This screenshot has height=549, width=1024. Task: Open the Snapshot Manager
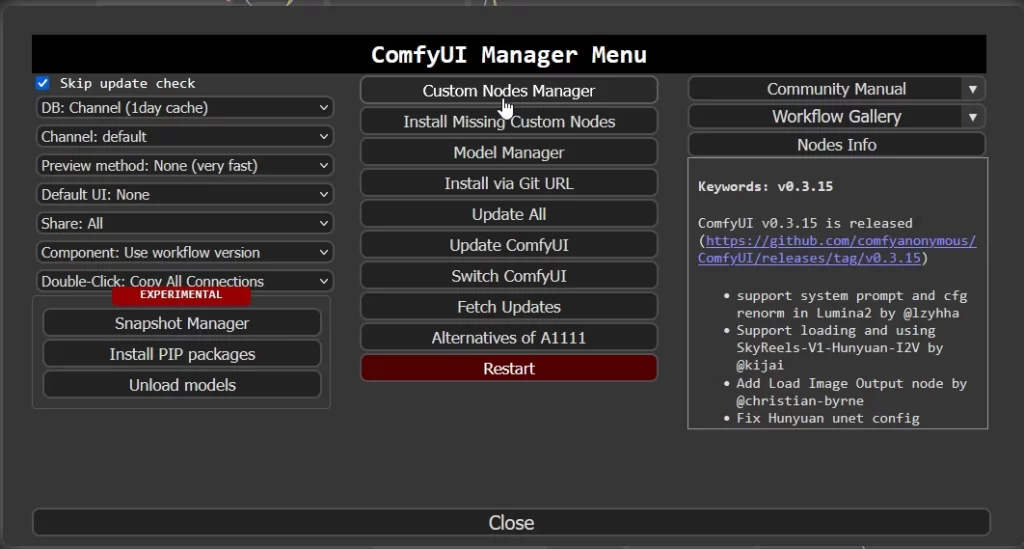pos(182,323)
